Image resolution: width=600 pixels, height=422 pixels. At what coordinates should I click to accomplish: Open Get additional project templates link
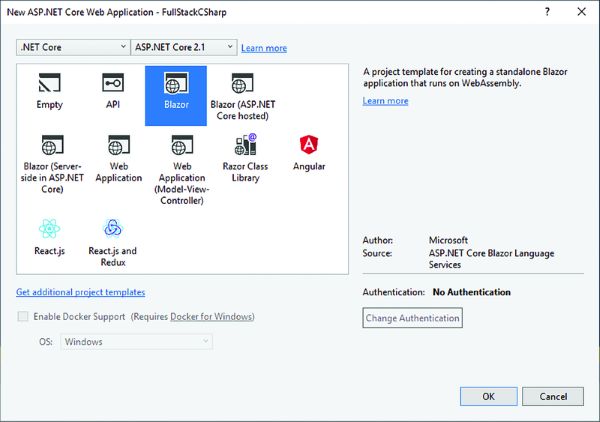[x=81, y=292]
